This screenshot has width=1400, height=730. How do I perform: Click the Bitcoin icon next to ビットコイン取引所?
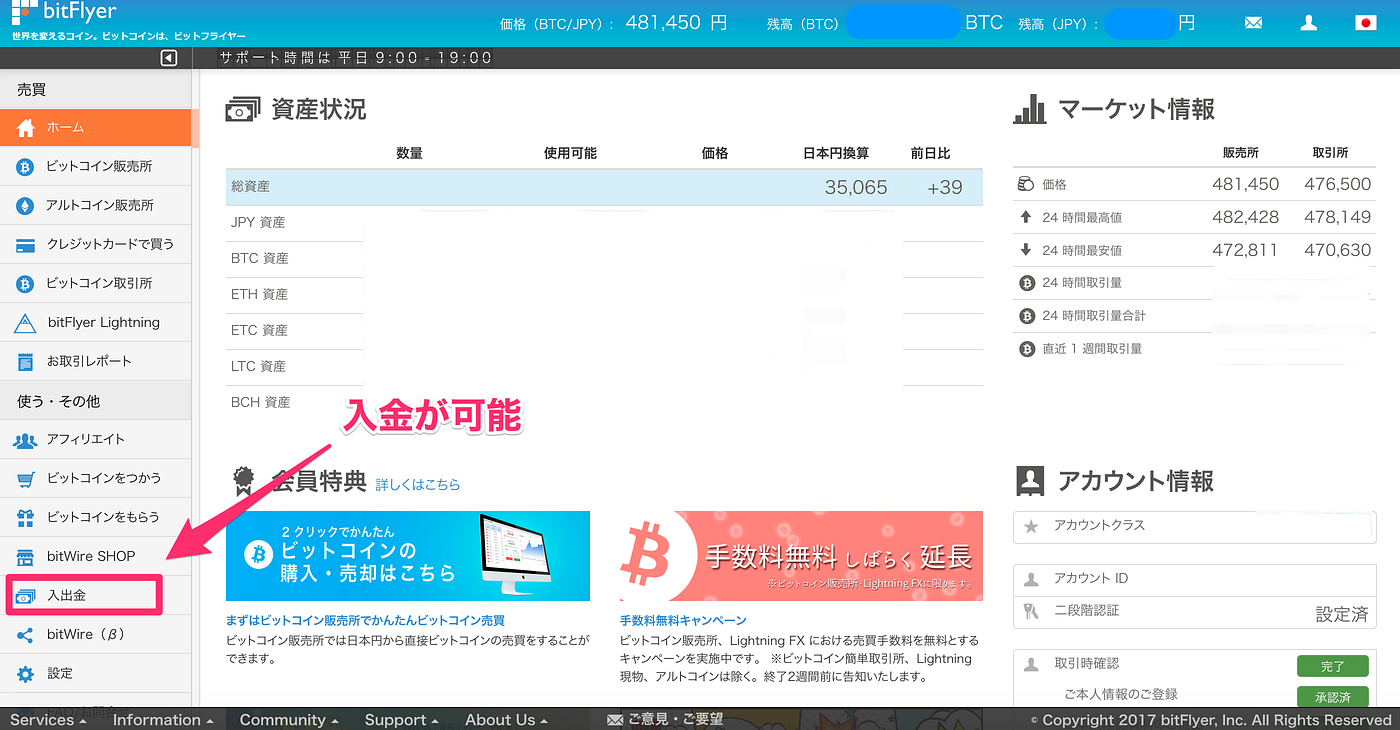click(26, 284)
